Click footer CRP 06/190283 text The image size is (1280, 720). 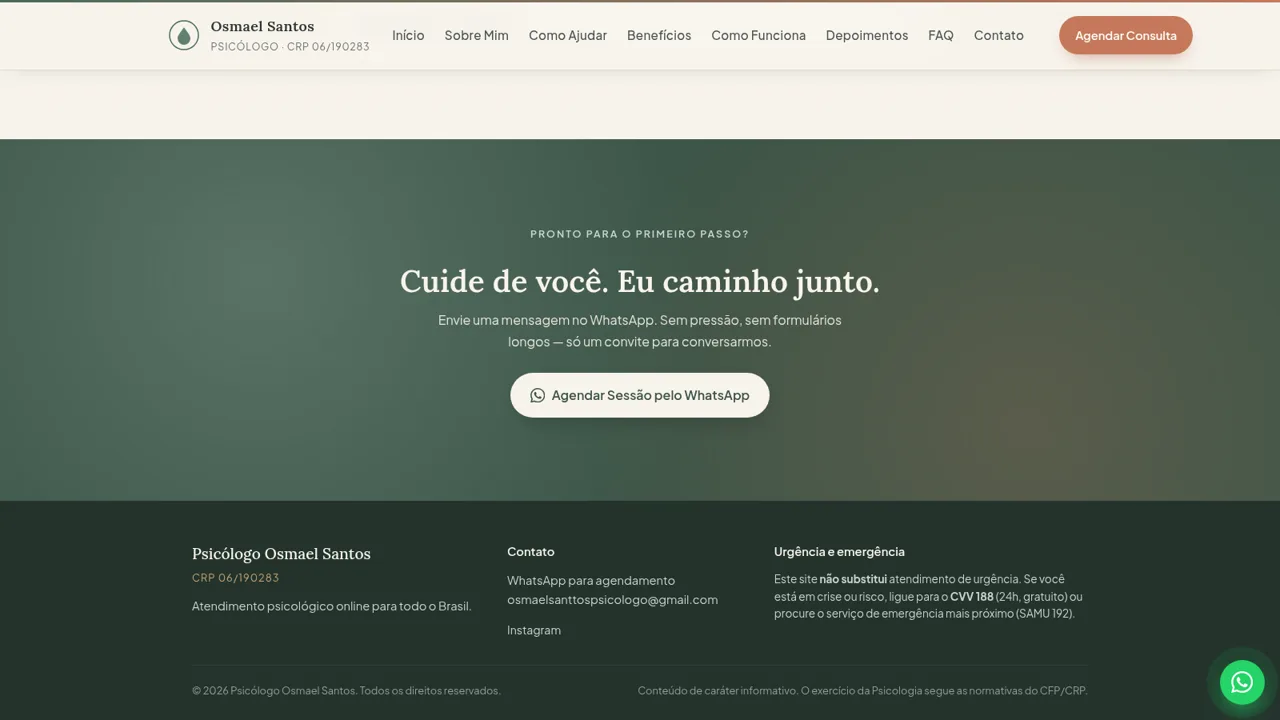(x=235, y=578)
